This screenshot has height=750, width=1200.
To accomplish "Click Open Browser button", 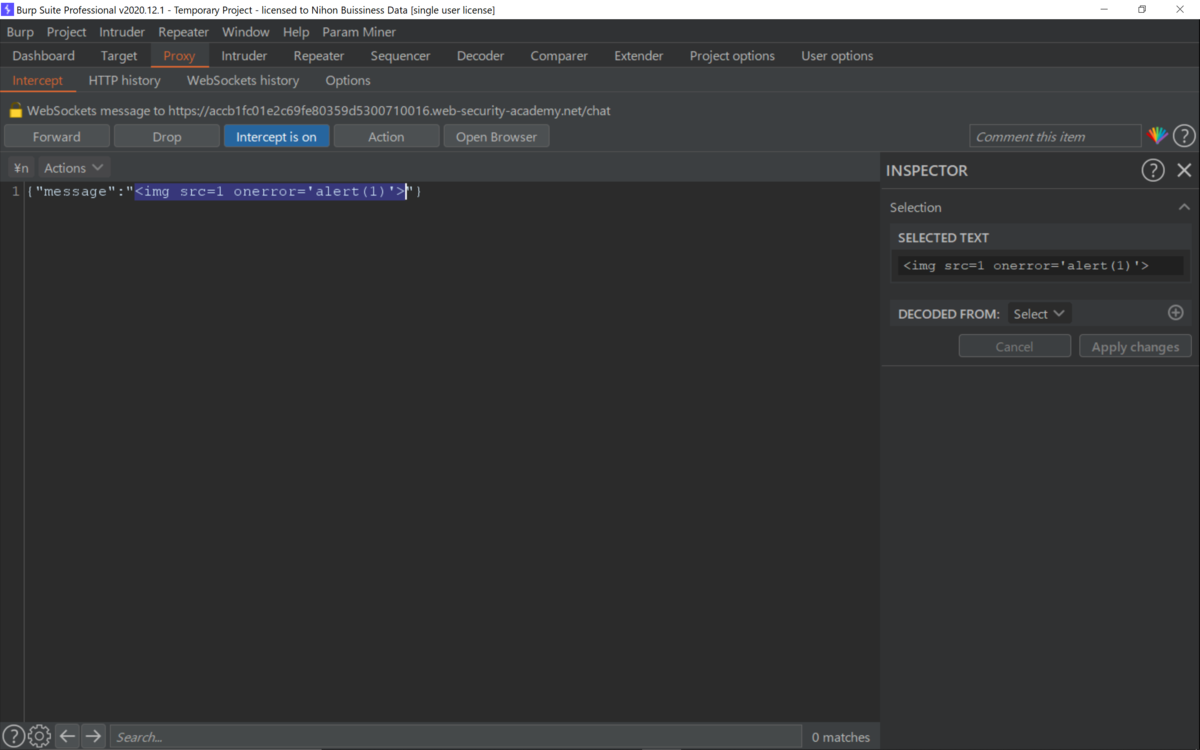I will tap(496, 137).
